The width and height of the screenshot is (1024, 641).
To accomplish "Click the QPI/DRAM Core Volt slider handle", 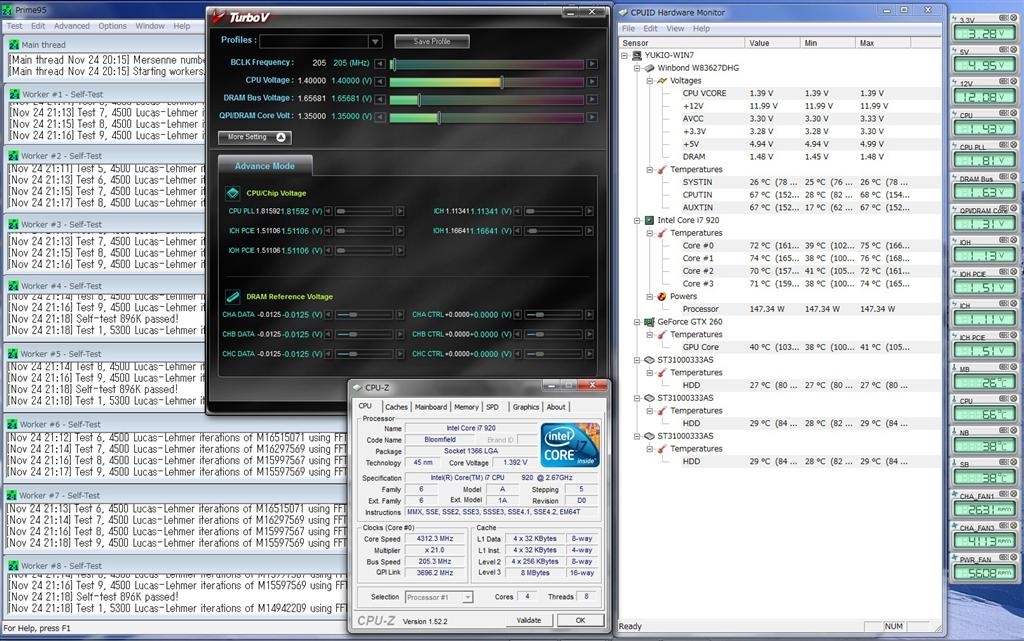I will click(x=439, y=117).
